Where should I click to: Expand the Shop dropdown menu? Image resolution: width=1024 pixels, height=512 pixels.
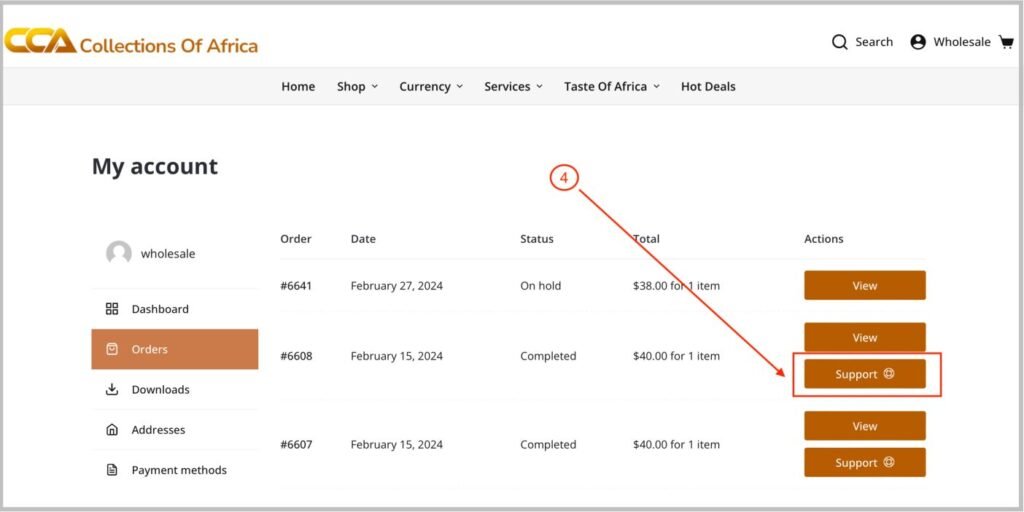tap(357, 86)
